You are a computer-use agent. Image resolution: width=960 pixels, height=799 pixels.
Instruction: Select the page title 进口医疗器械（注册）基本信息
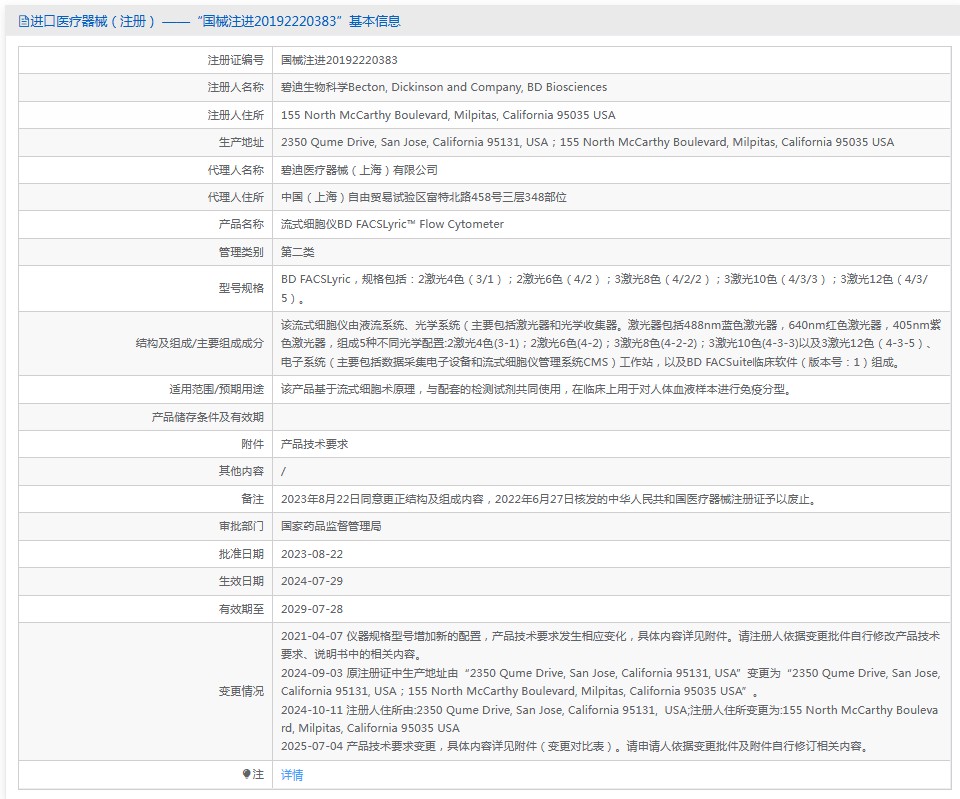pos(216,21)
